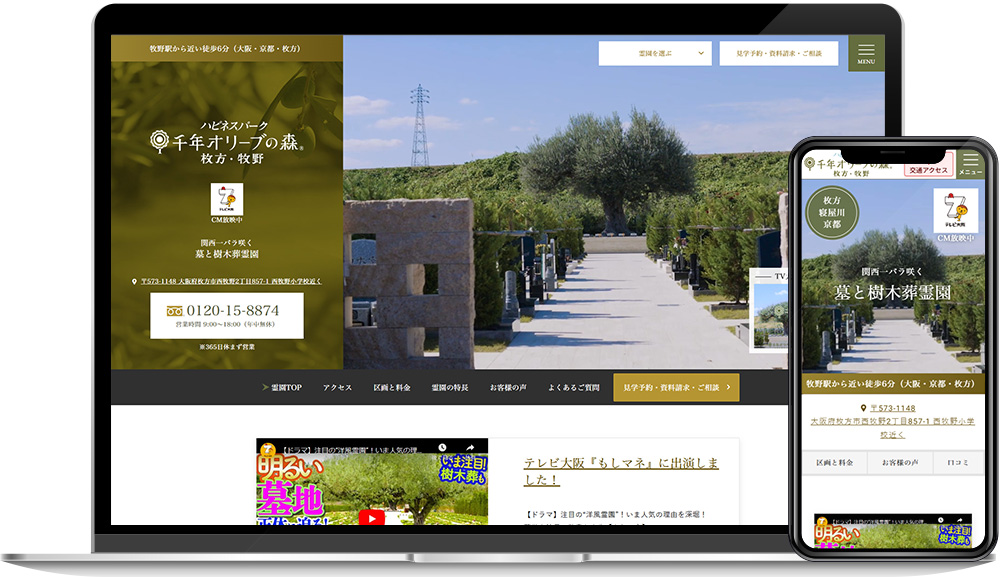
Task: Tap the お客様の声 tab on the phone
Action: coord(900,462)
